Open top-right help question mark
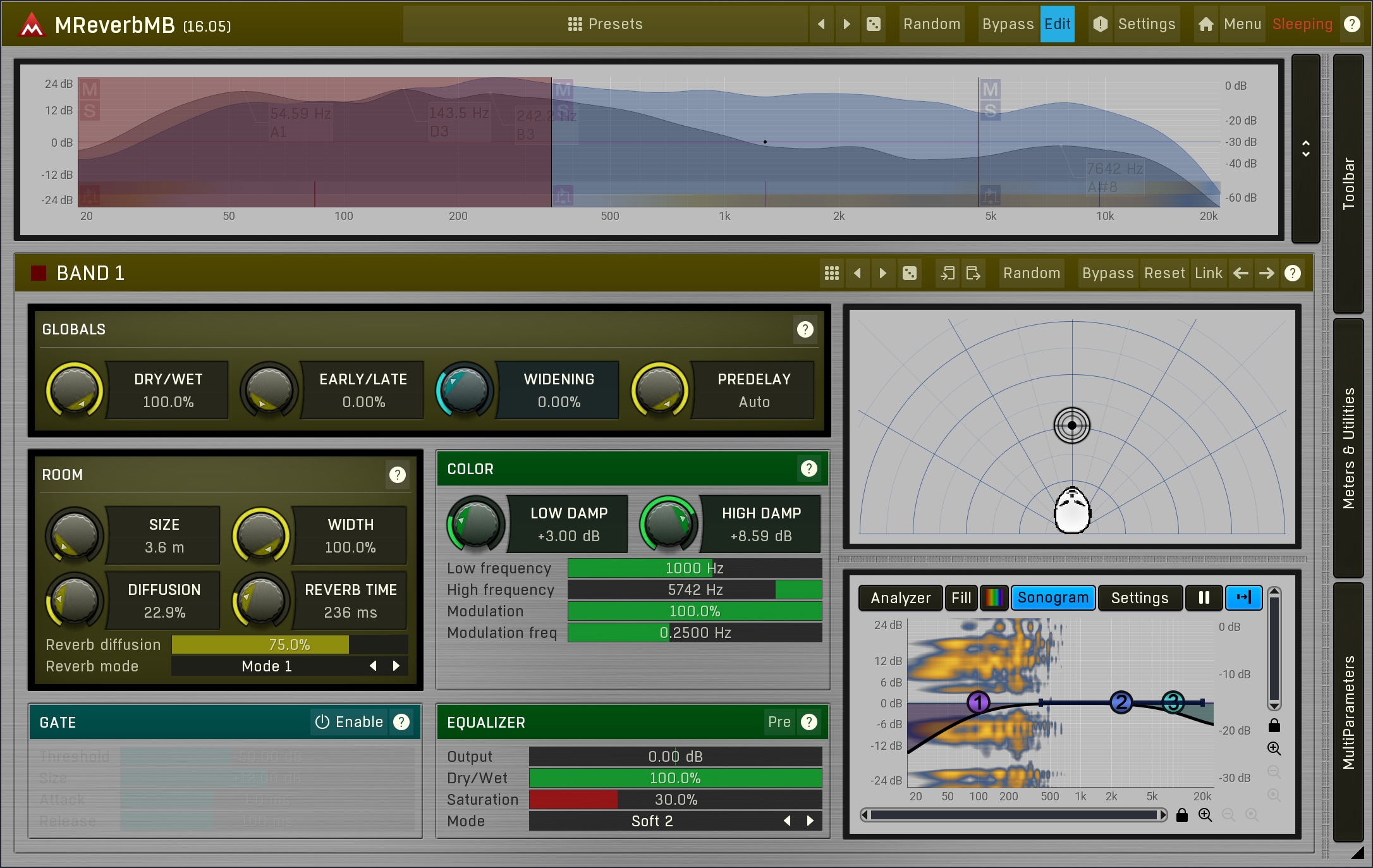 (1352, 24)
